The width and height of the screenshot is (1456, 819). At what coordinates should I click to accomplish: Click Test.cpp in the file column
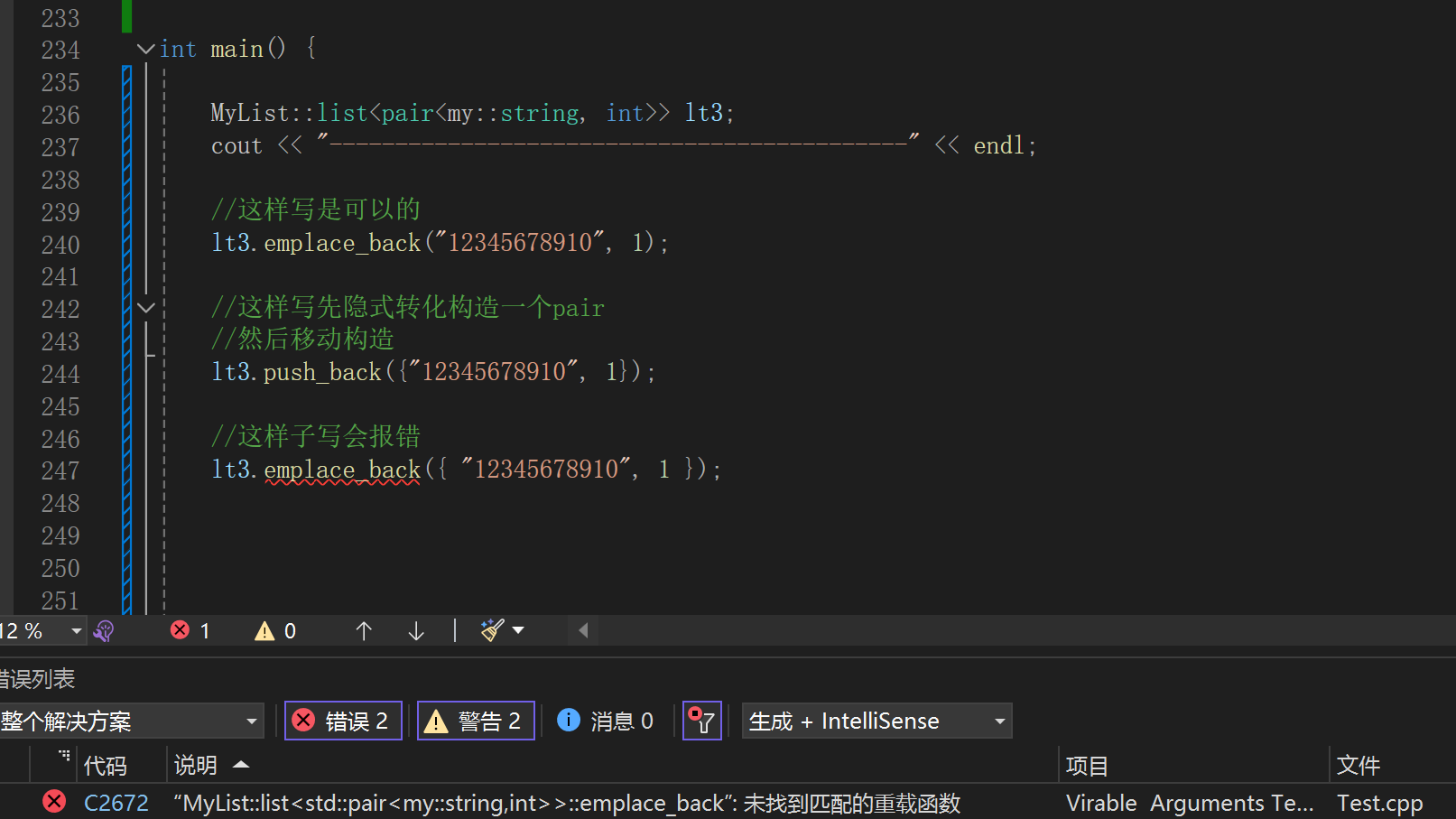(1379, 803)
